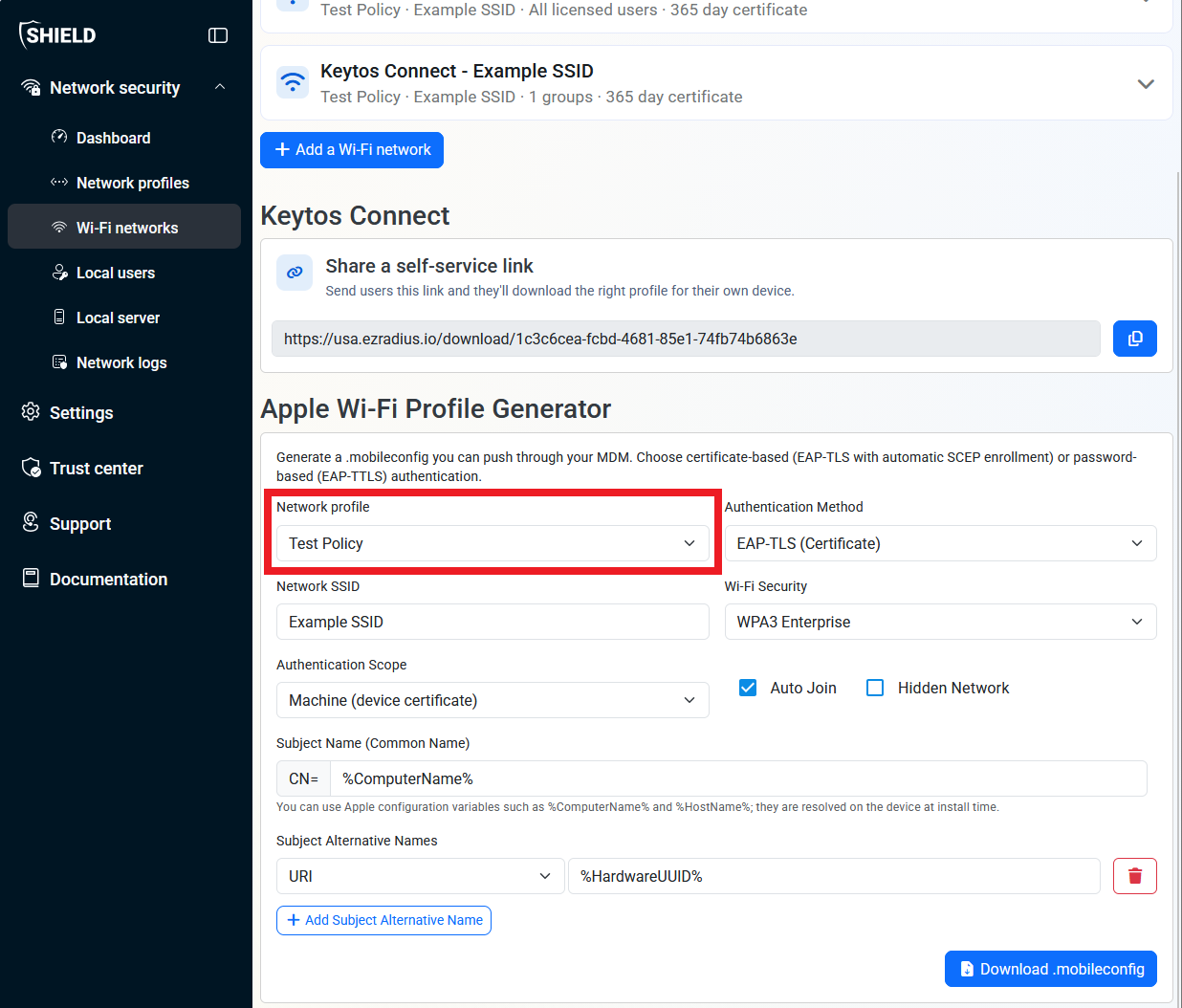Collapse the sidebar panel toggle icon
Viewport: 1182px width, 1008px height.
[x=218, y=35]
